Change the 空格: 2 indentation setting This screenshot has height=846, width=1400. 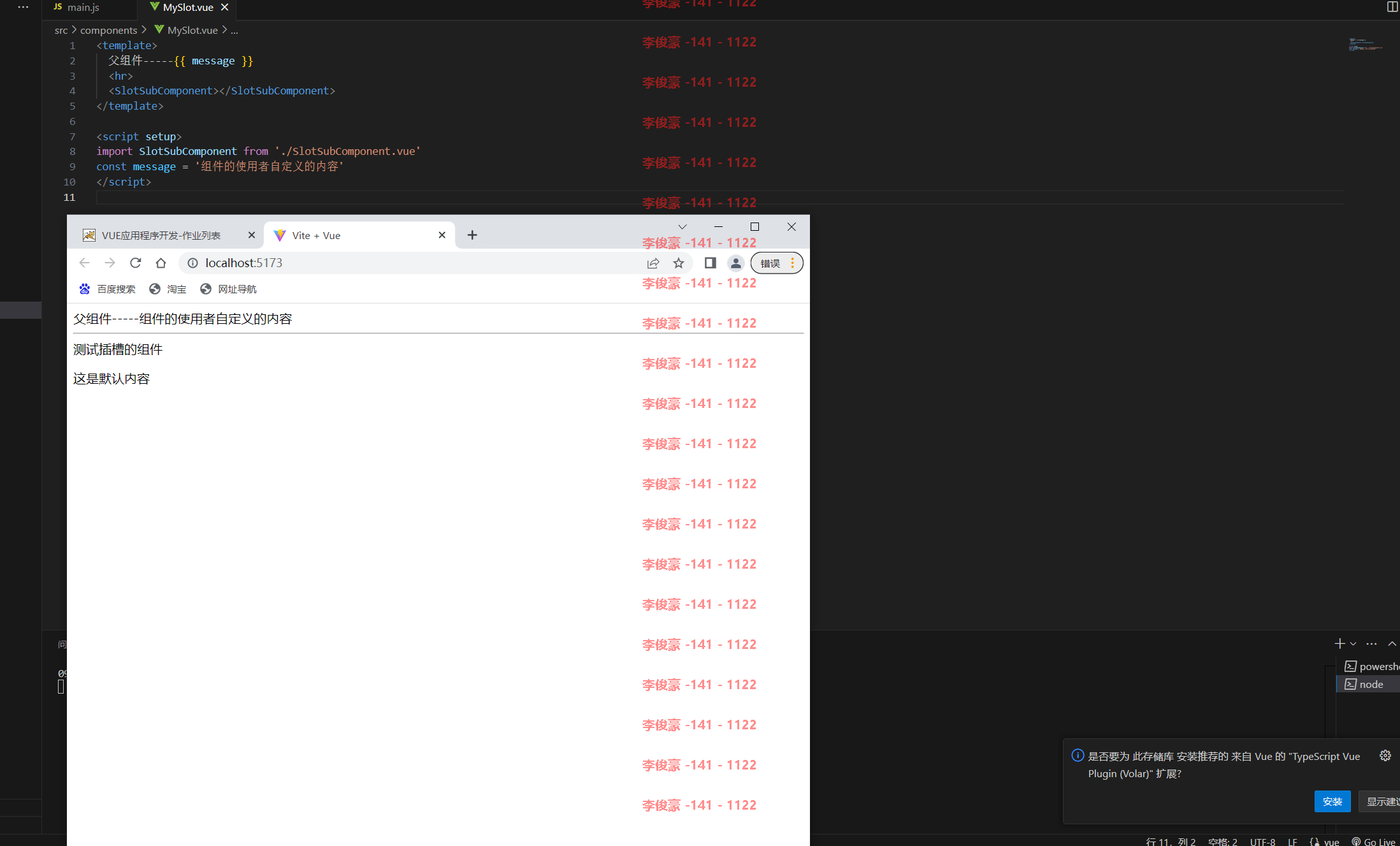pos(1222,842)
